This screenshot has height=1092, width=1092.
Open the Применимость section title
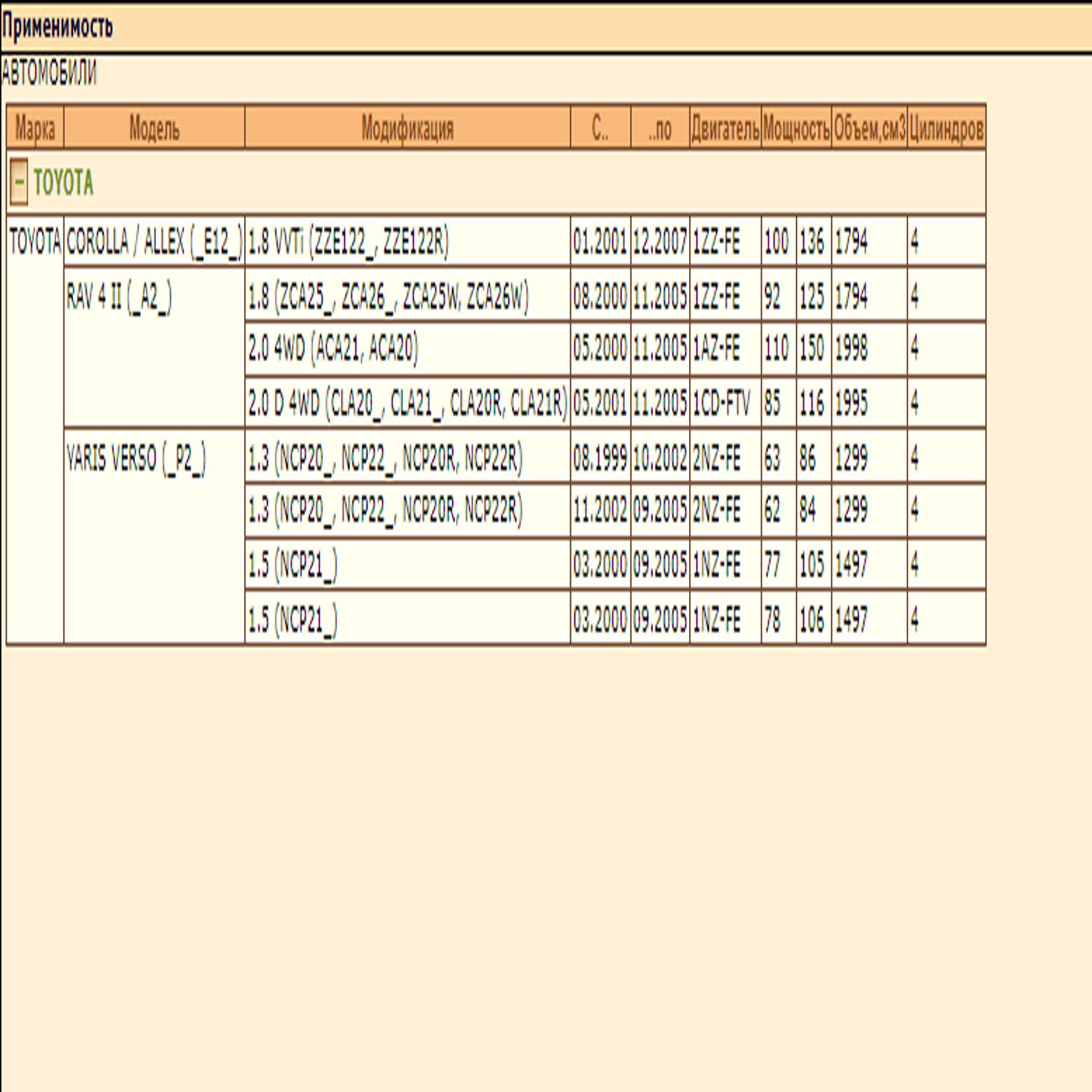57,26
